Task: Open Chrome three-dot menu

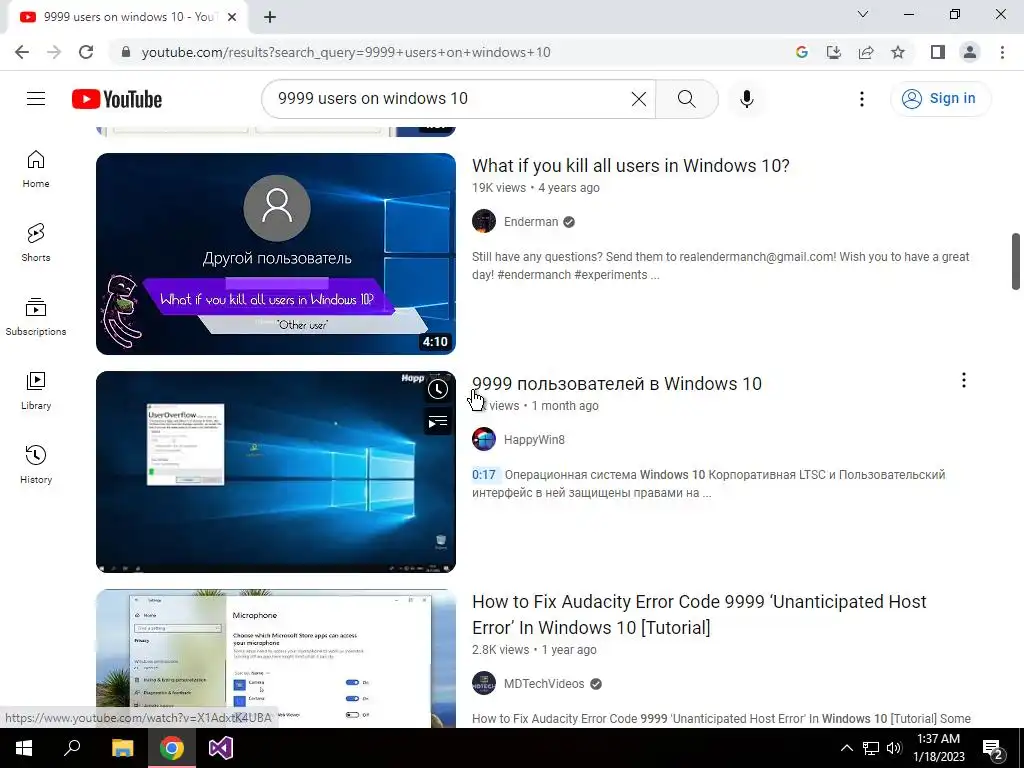Action: 1002,52
